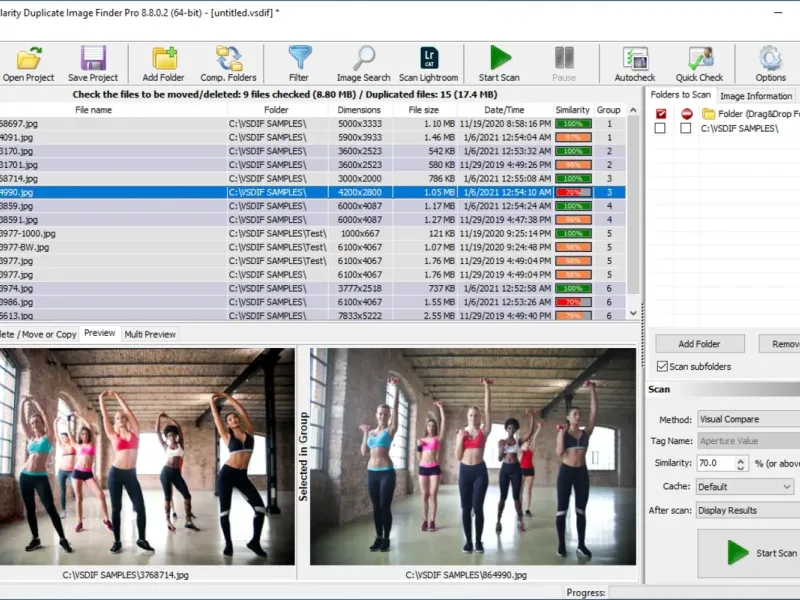Viewport: 800px width, 600px height.
Task: Click the Remove button in the side panel
Action: coord(780,344)
